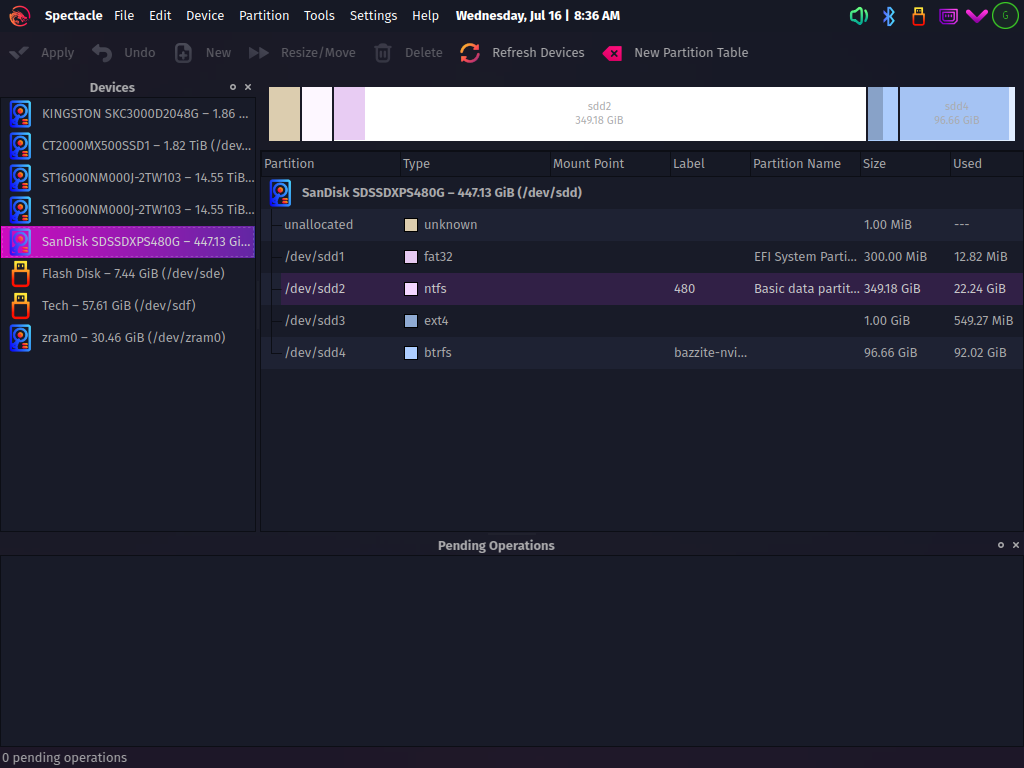Click the Refresh Devices button label
This screenshot has height=768, width=1024.
click(x=538, y=53)
